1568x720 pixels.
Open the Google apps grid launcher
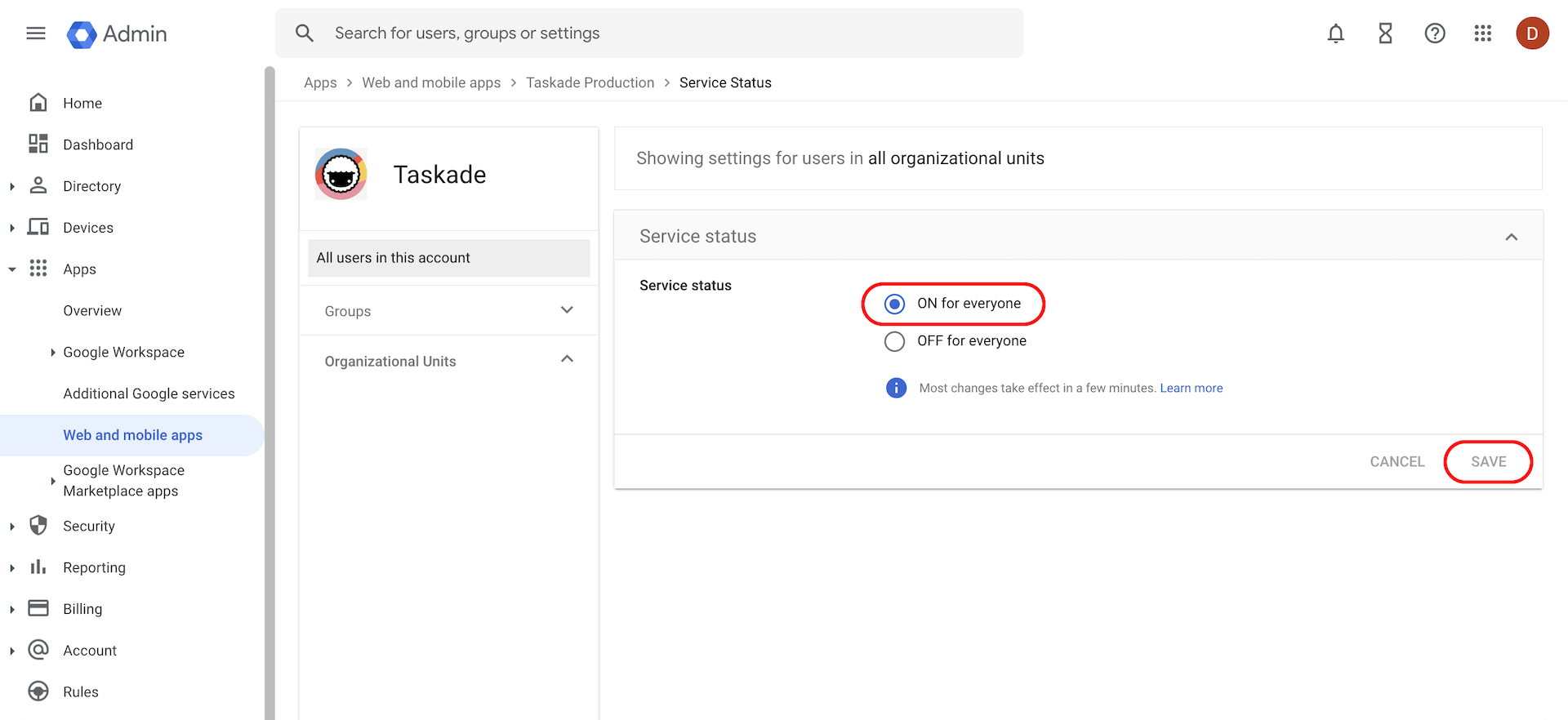point(1483,33)
